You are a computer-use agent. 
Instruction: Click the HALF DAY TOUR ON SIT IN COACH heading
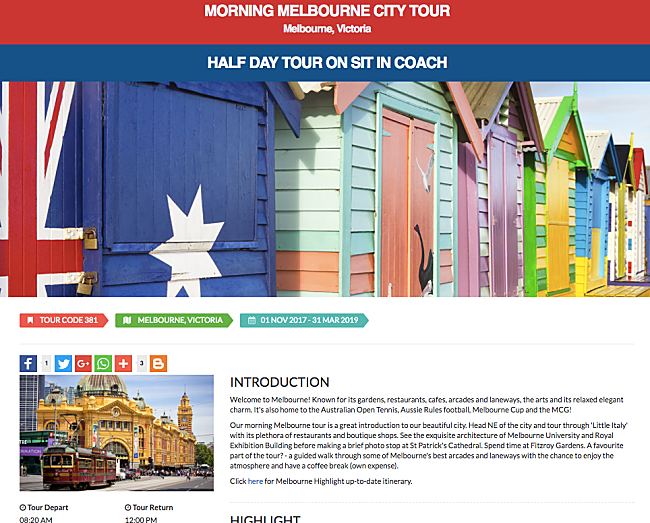click(x=327, y=63)
